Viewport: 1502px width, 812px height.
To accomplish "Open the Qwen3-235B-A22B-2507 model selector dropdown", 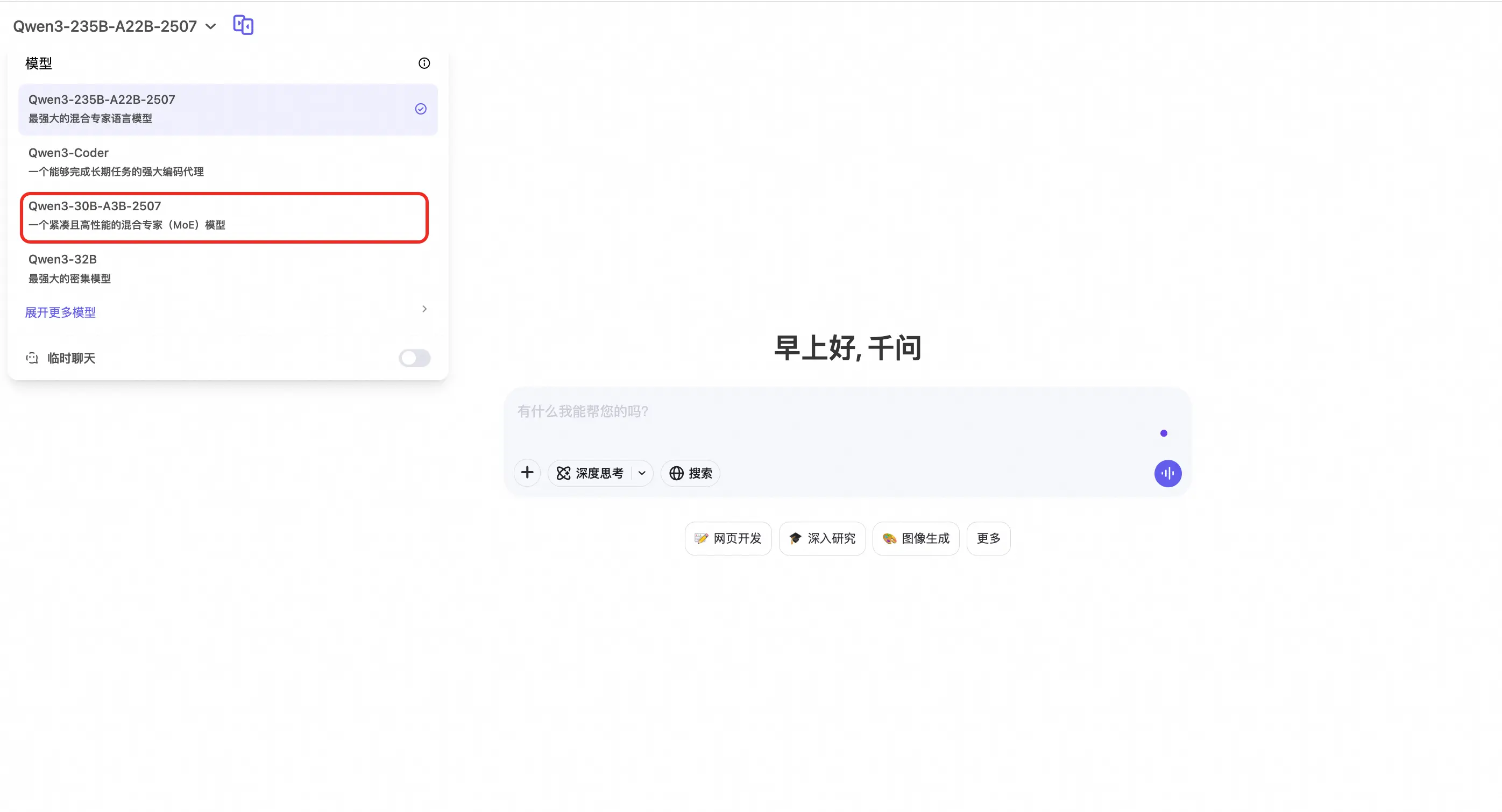I will pyautogui.click(x=115, y=26).
